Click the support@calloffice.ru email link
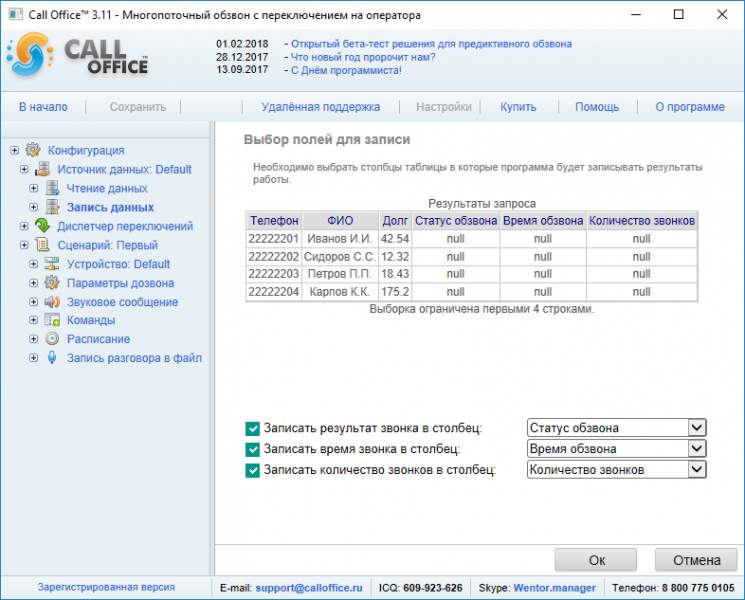Image resolution: width=745 pixels, height=600 pixels. [x=309, y=588]
